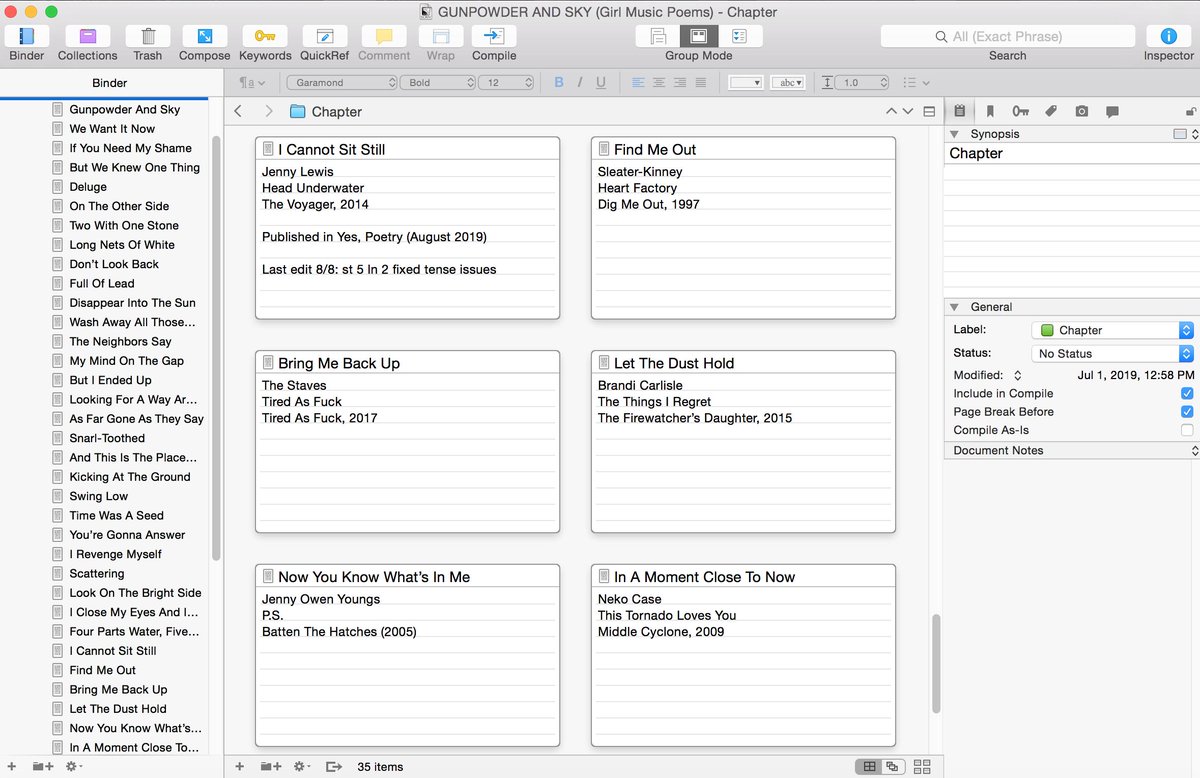Select Scattering in the binder

[97, 574]
